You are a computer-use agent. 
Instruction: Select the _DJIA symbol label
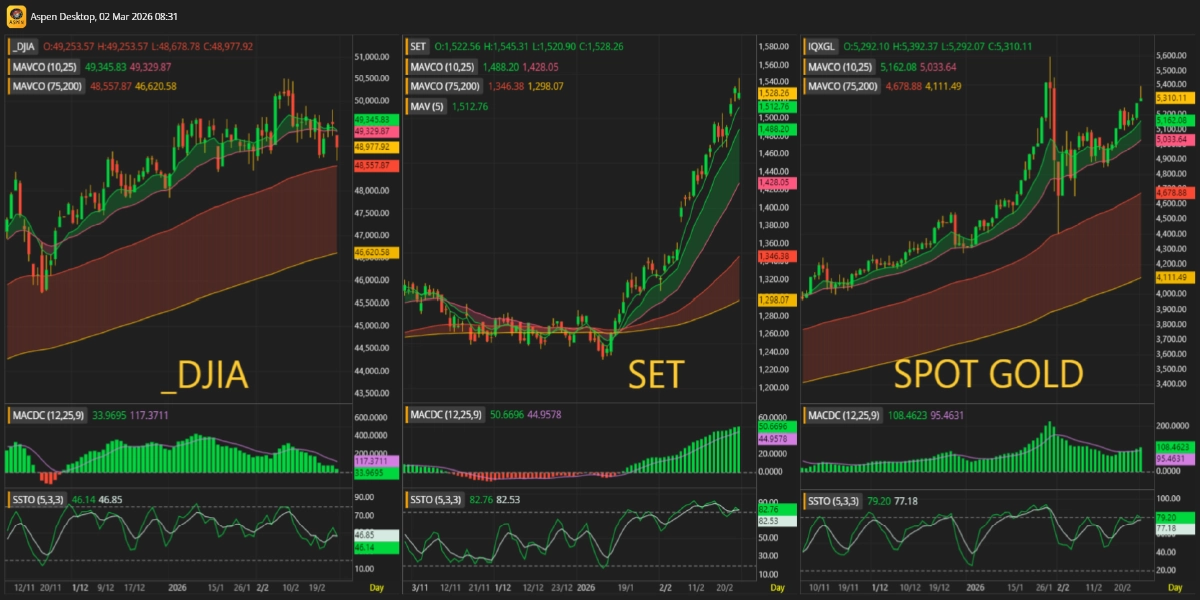coord(24,46)
